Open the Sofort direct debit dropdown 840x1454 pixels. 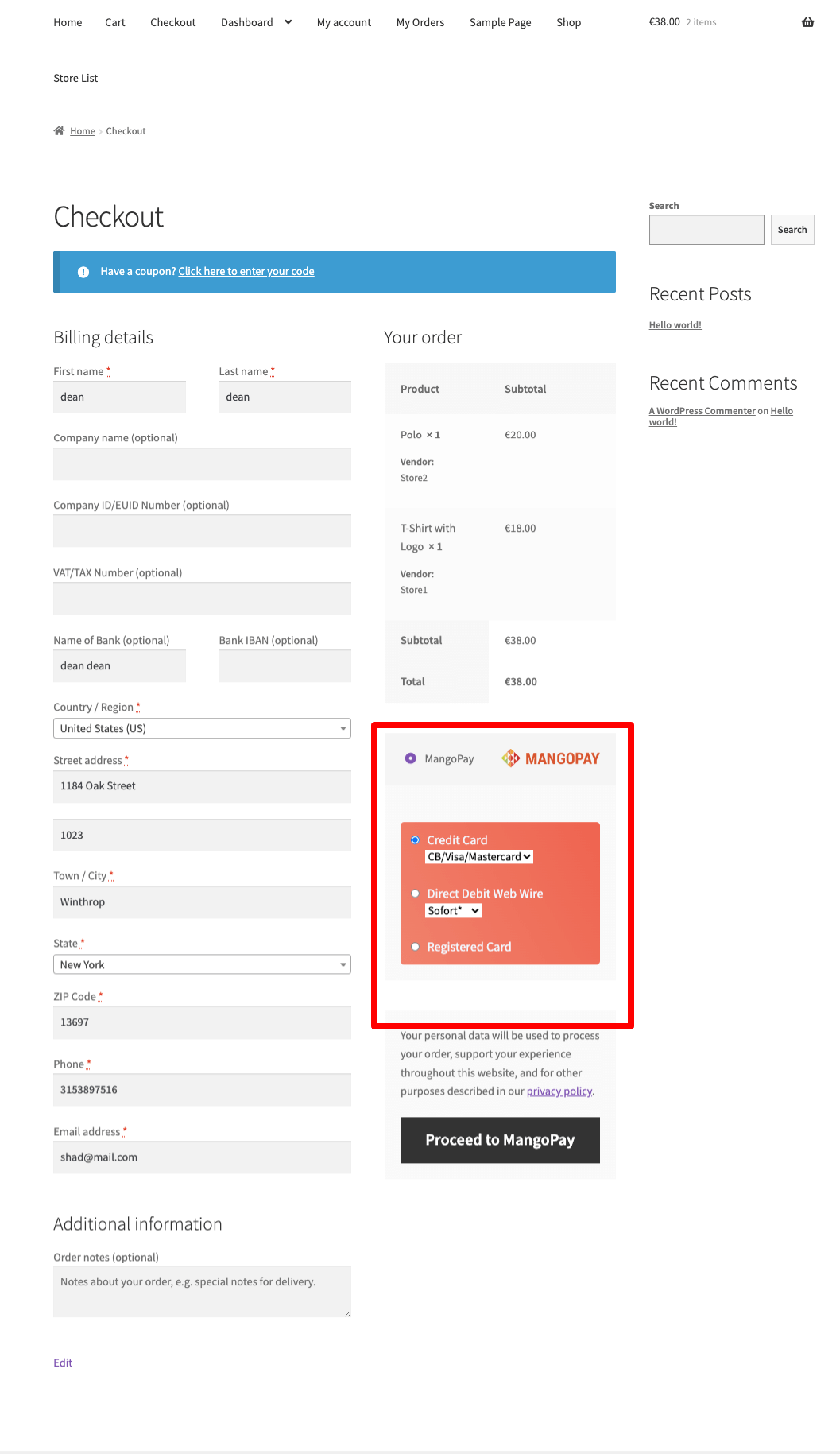(x=454, y=911)
